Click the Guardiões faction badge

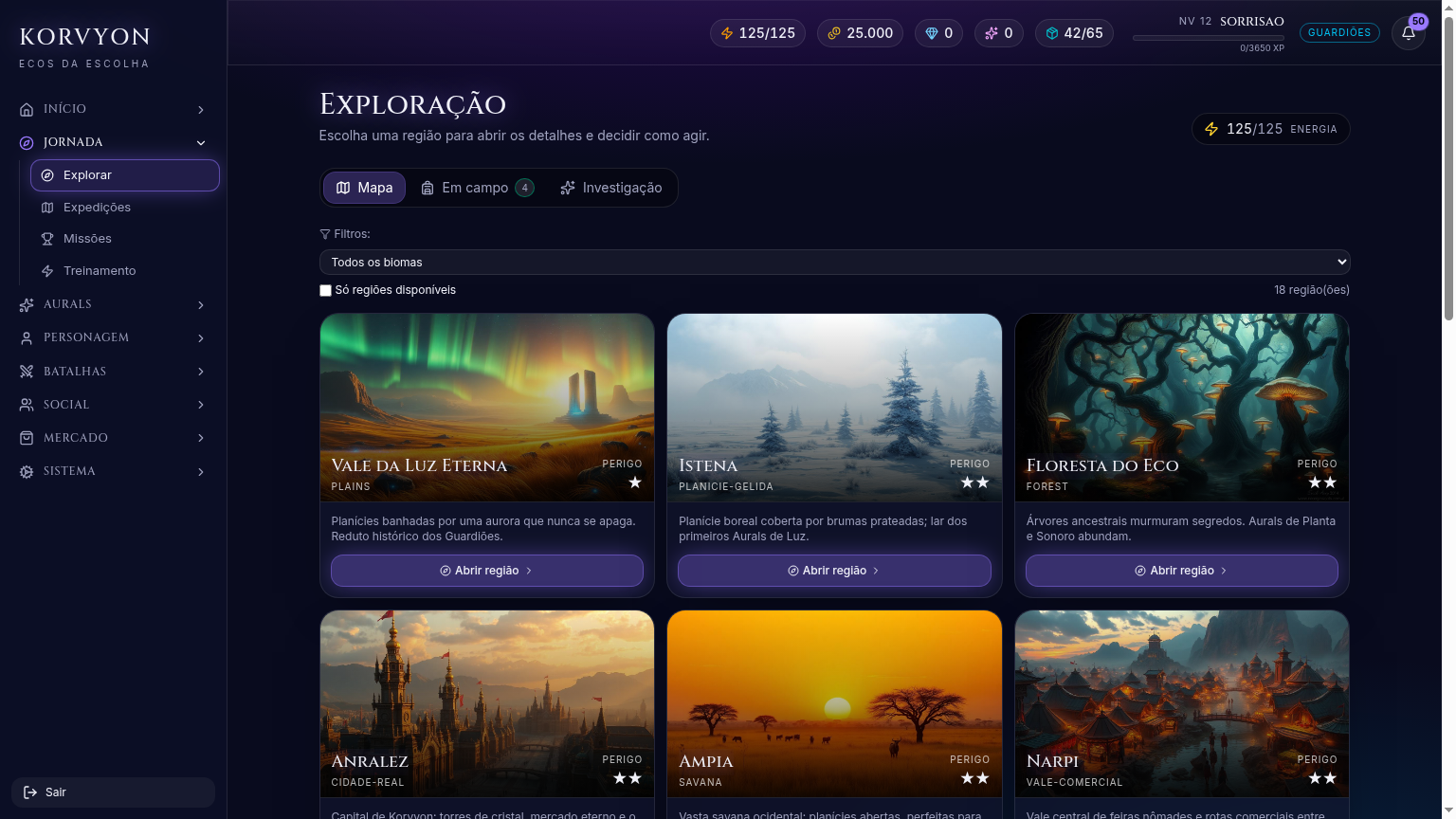point(1339,32)
